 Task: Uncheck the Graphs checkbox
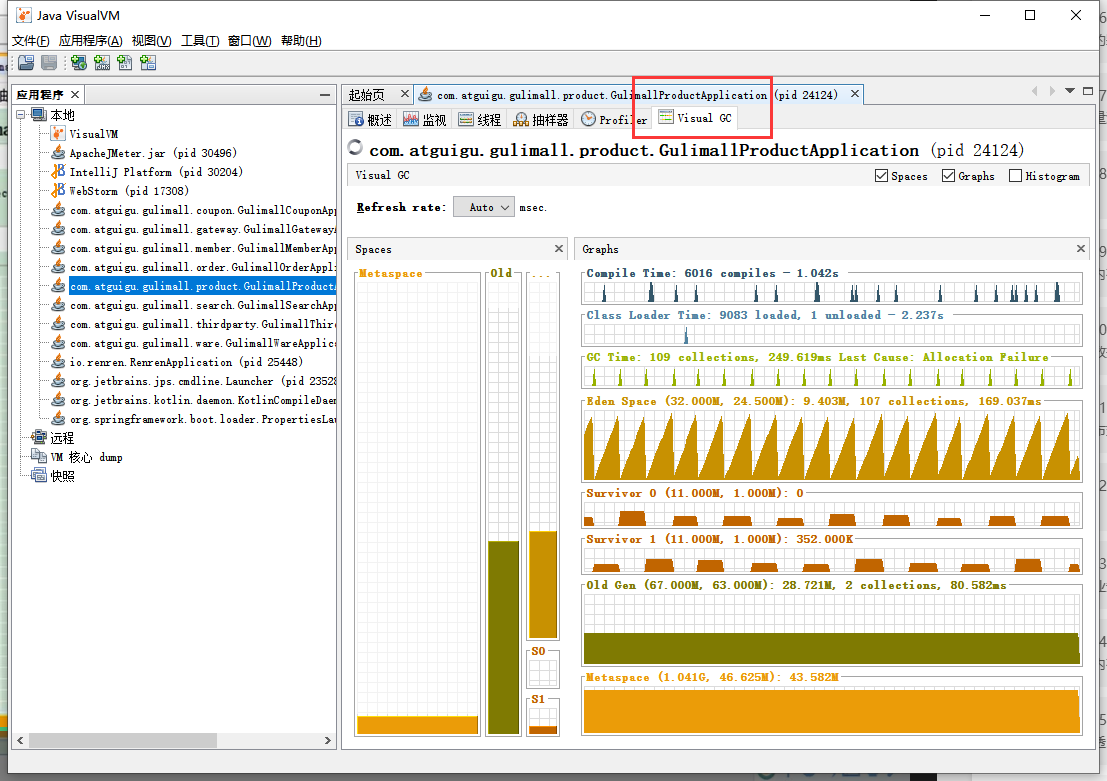948,176
